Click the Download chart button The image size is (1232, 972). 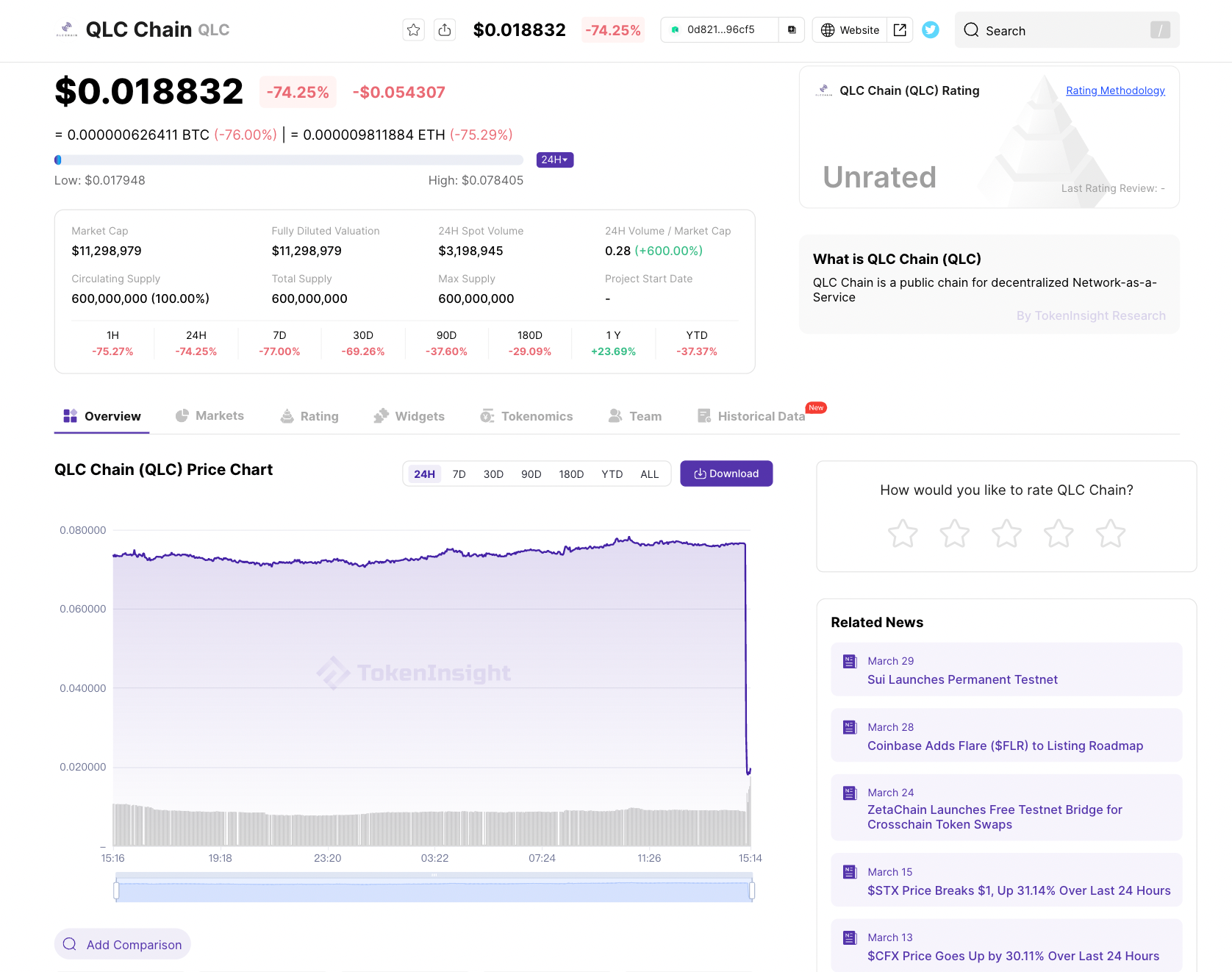726,474
